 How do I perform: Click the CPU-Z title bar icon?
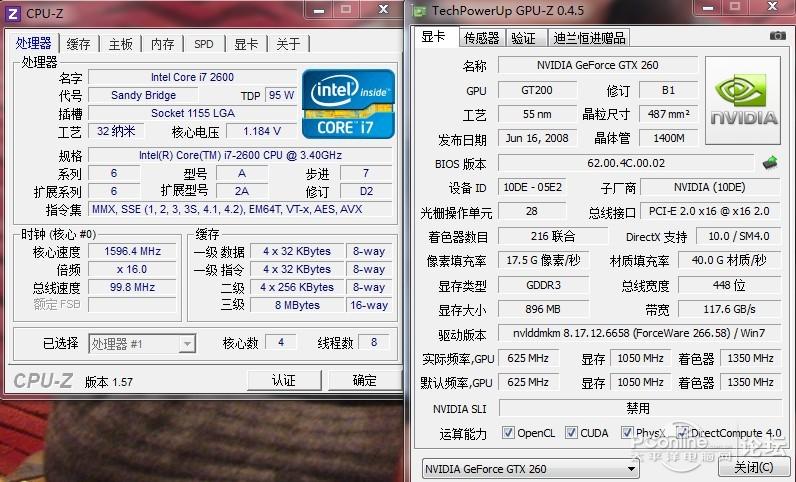click(x=13, y=14)
